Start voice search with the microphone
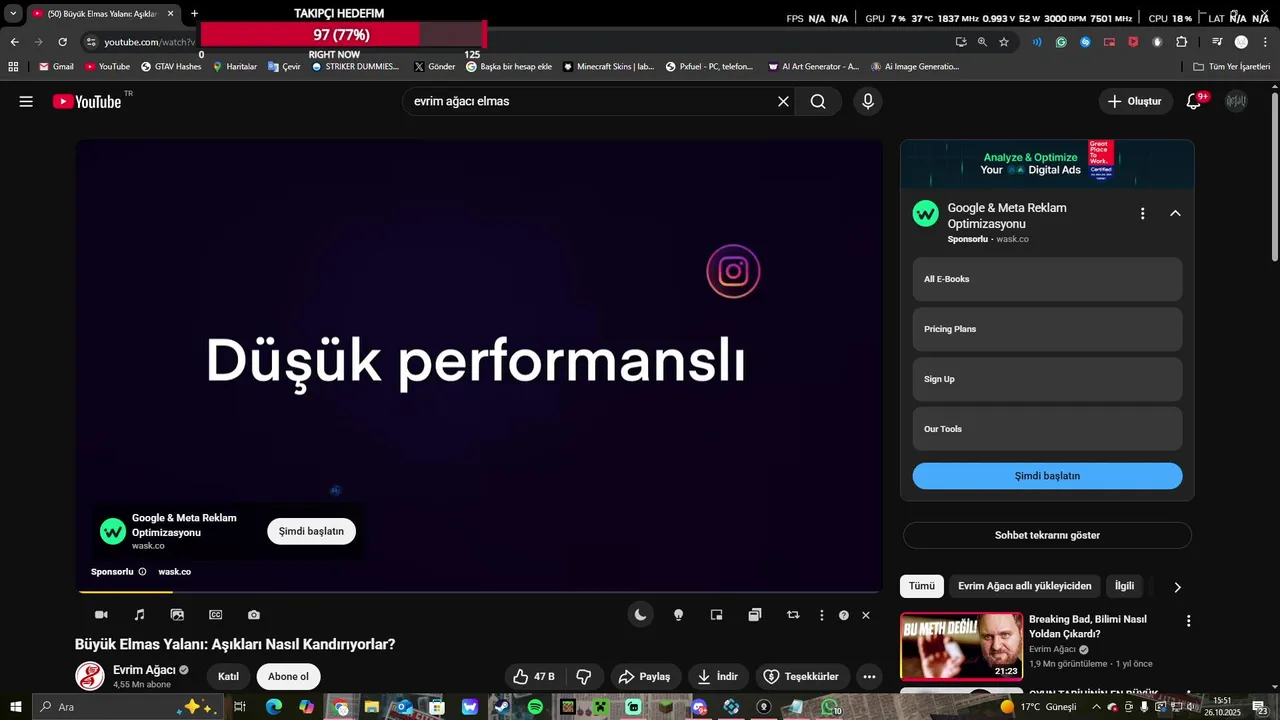1280x720 pixels. tap(867, 101)
